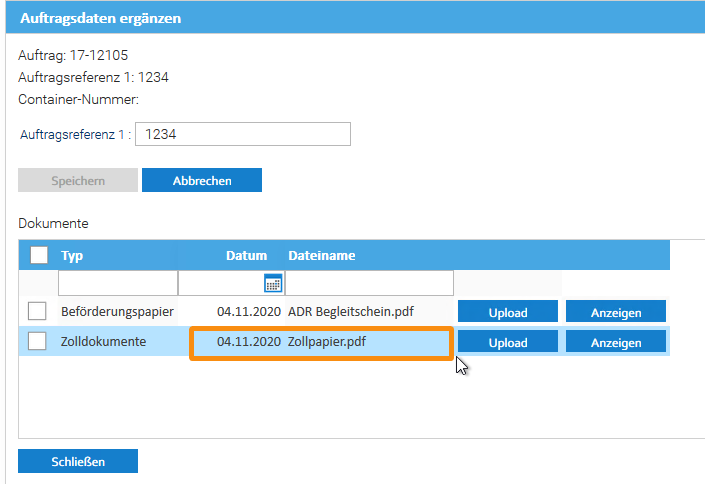Click the Speichern button
The height and width of the screenshot is (484, 705).
(x=78, y=180)
